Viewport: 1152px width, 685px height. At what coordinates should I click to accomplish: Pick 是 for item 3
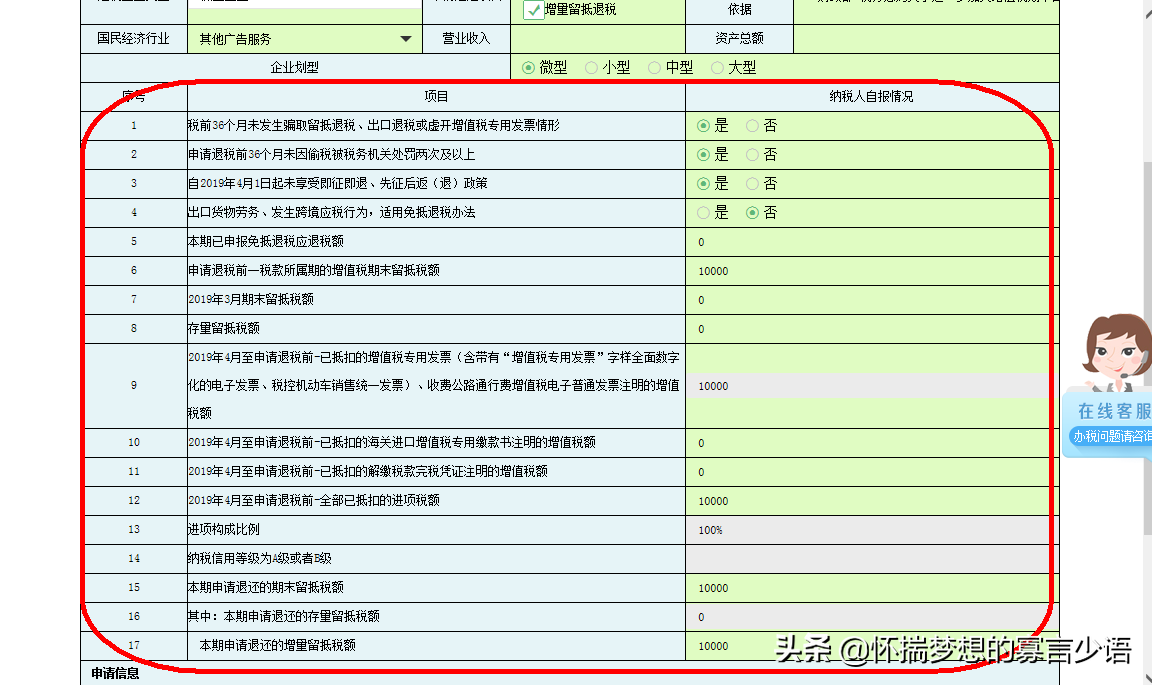tap(704, 184)
